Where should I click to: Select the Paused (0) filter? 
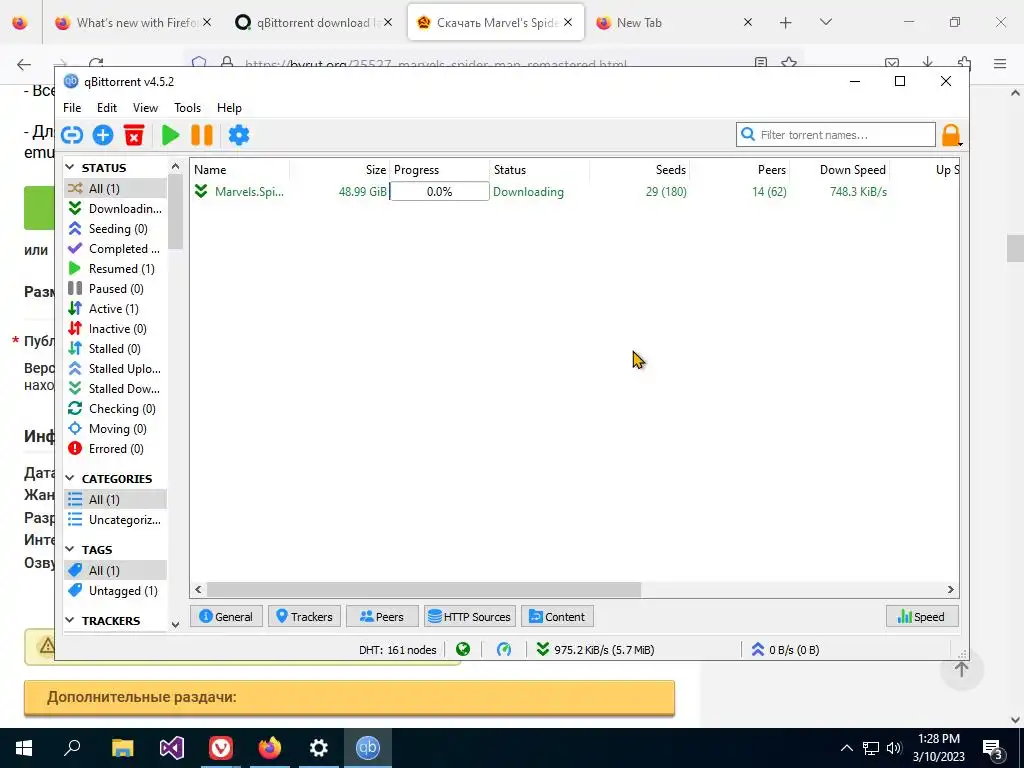click(116, 289)
